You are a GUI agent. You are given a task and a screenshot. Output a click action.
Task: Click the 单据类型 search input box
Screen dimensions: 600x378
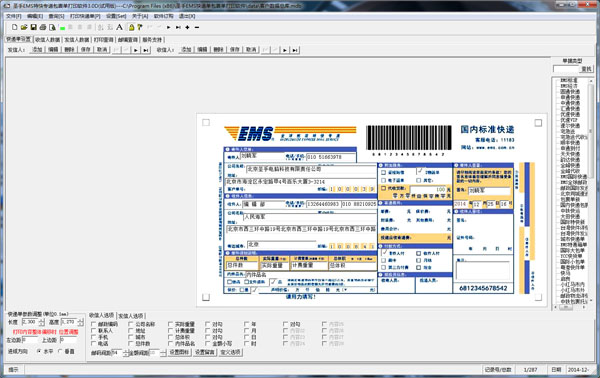(566, 69)
